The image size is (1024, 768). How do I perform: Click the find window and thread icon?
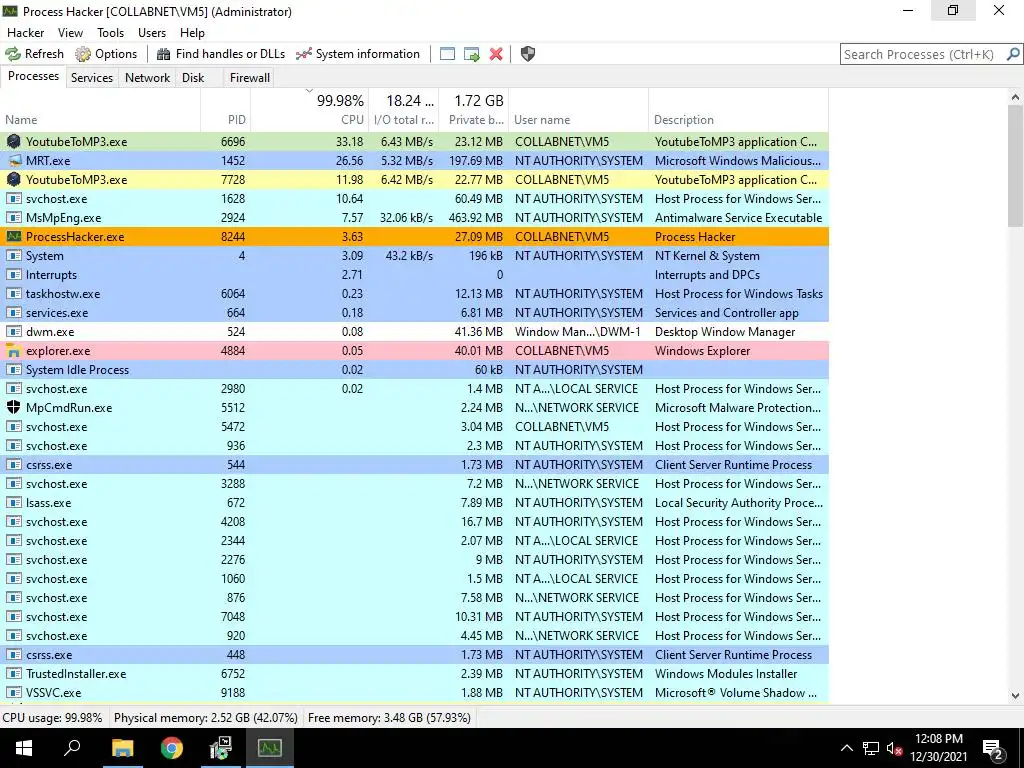click(472, 54)
